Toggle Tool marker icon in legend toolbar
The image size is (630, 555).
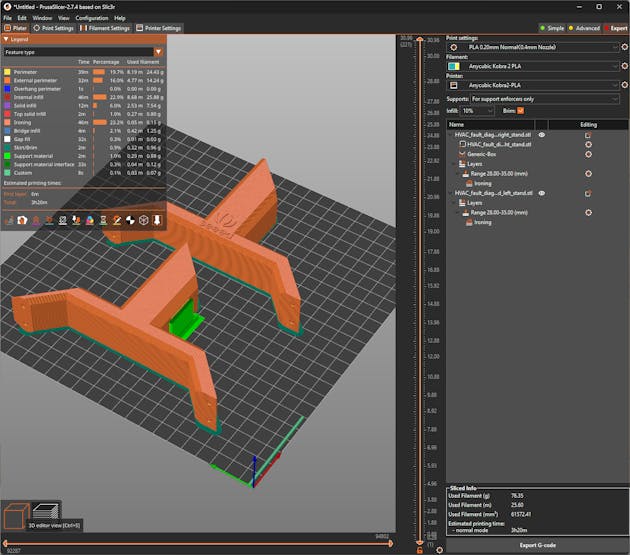coord(158,219)
